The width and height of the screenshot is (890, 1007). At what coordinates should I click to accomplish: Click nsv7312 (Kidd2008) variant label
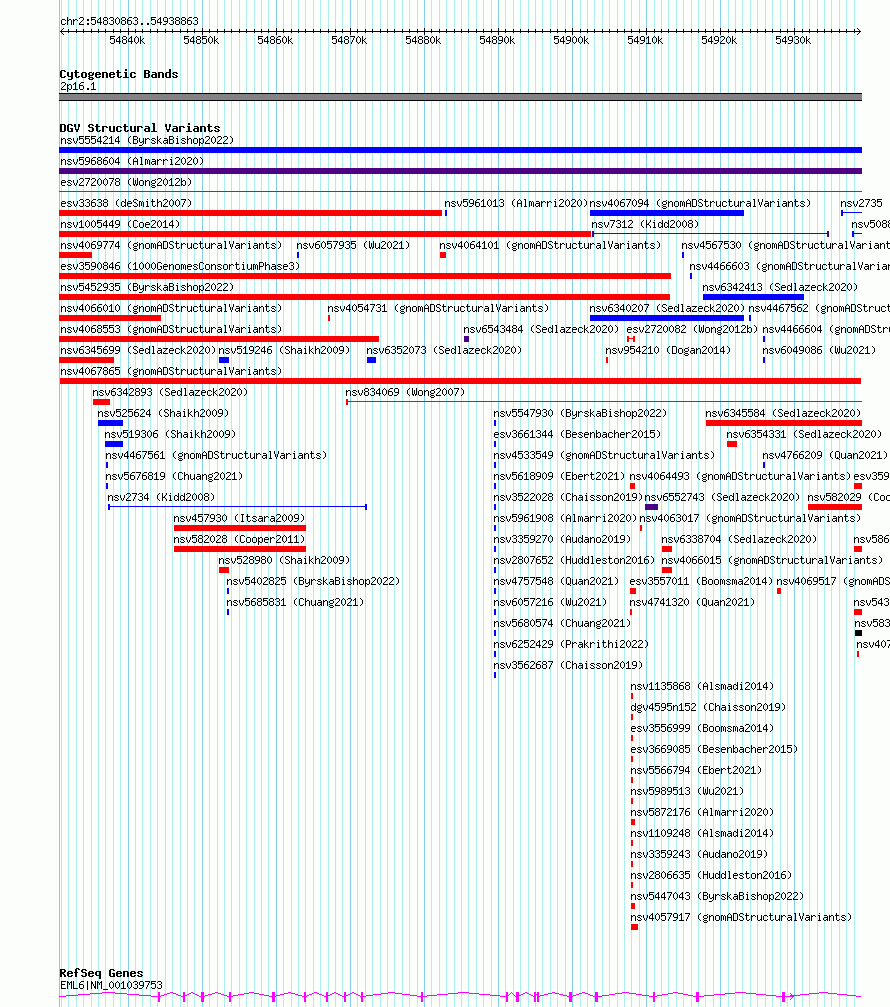(645, 224)
